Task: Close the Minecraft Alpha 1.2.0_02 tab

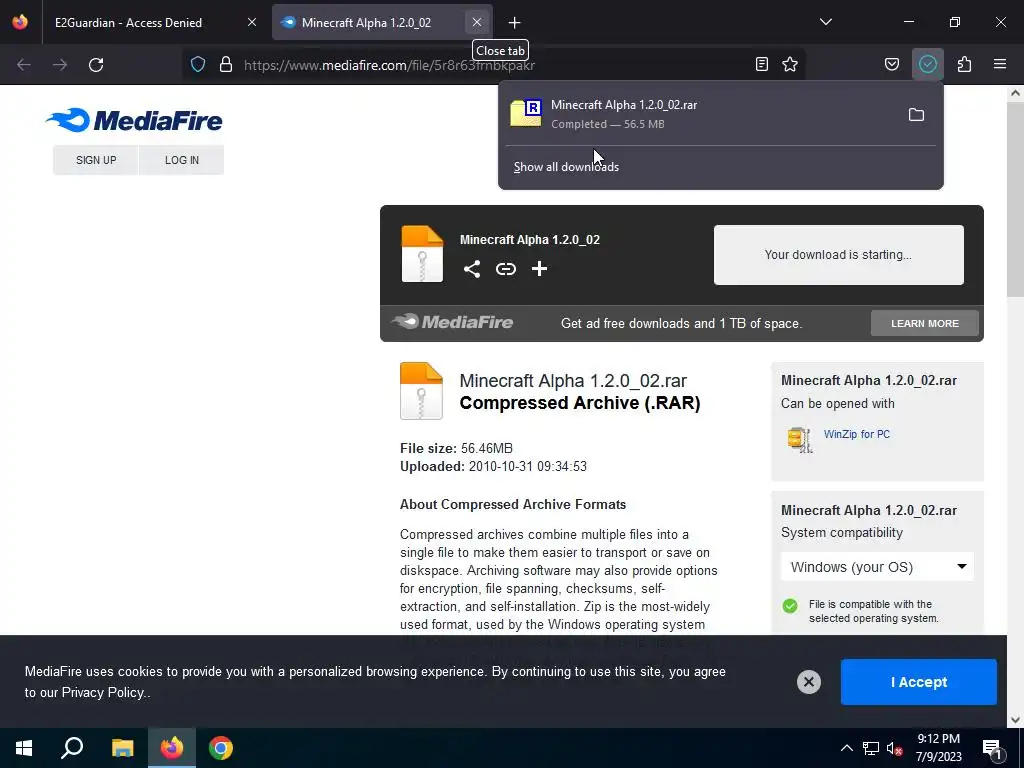Action: (x=477, y=22)
